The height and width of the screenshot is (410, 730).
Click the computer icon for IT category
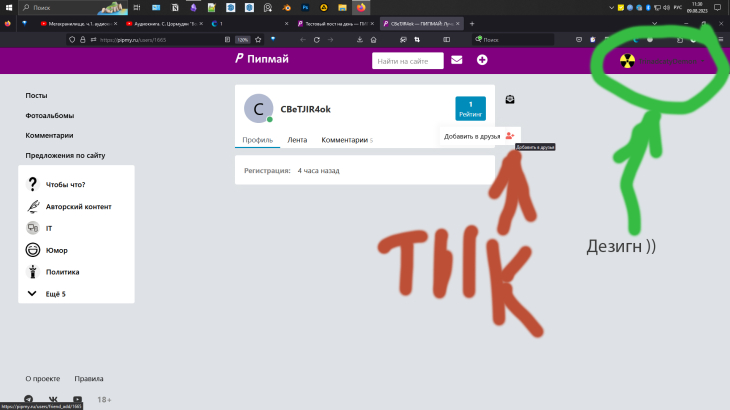(x=33, y=228)
